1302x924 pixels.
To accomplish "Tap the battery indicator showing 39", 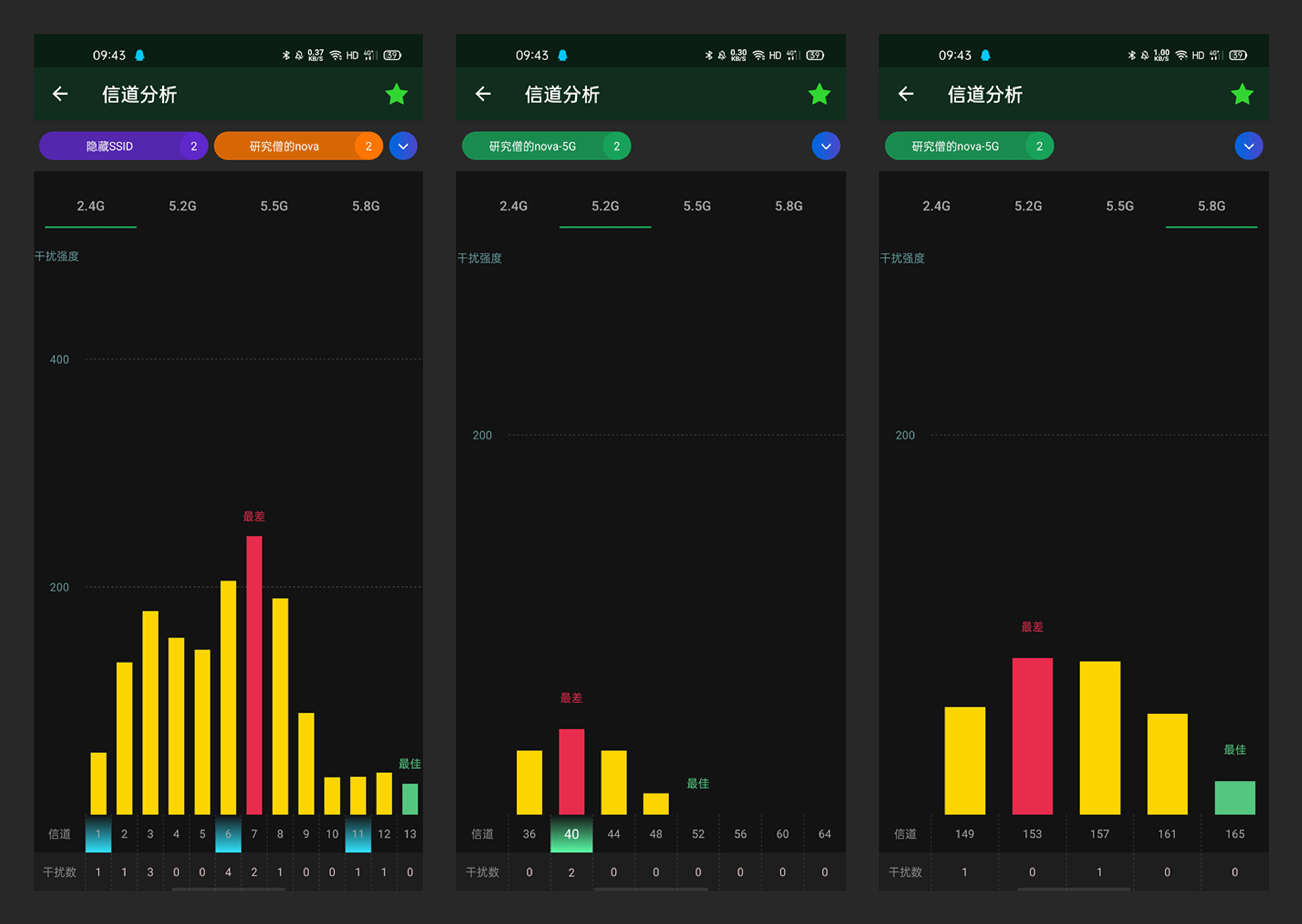I will [x=391, y=55].
